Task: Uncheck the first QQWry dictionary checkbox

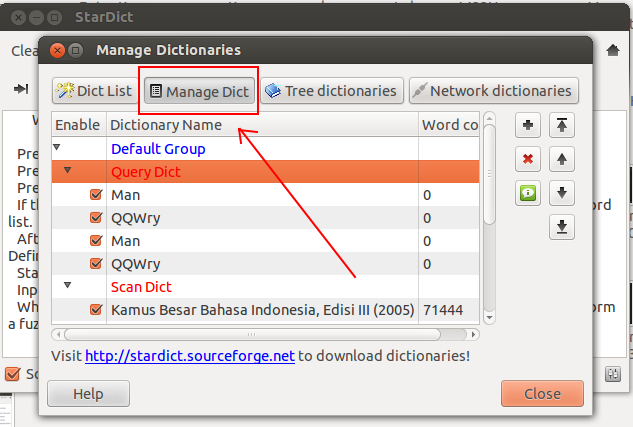Action: [x=96, y=218]
